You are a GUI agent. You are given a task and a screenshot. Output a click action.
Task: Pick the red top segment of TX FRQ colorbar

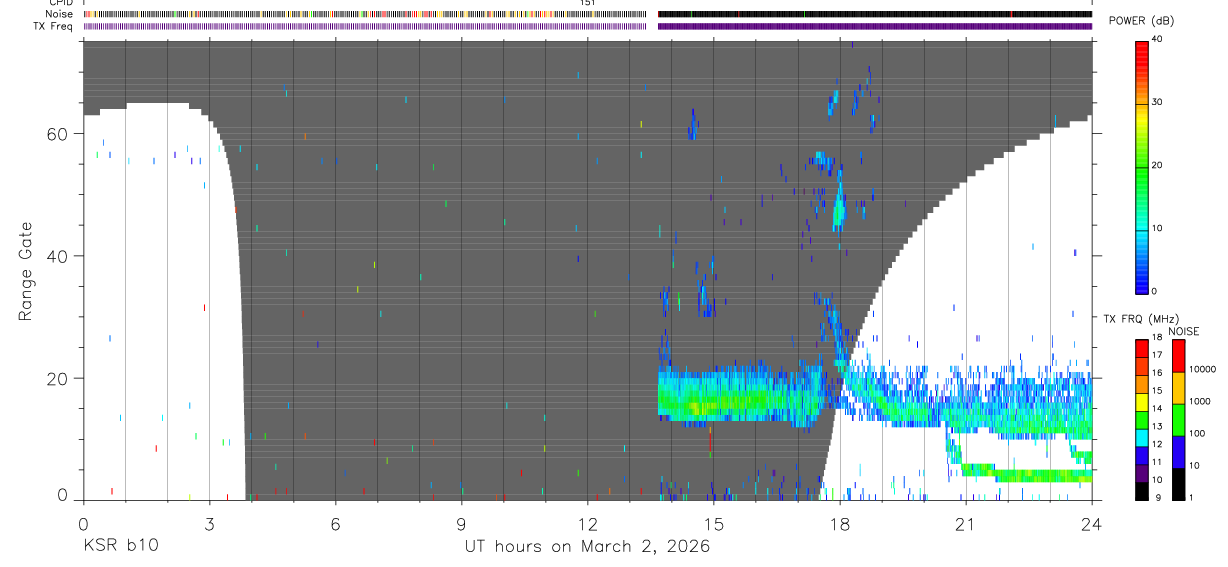coord(1142,347)
